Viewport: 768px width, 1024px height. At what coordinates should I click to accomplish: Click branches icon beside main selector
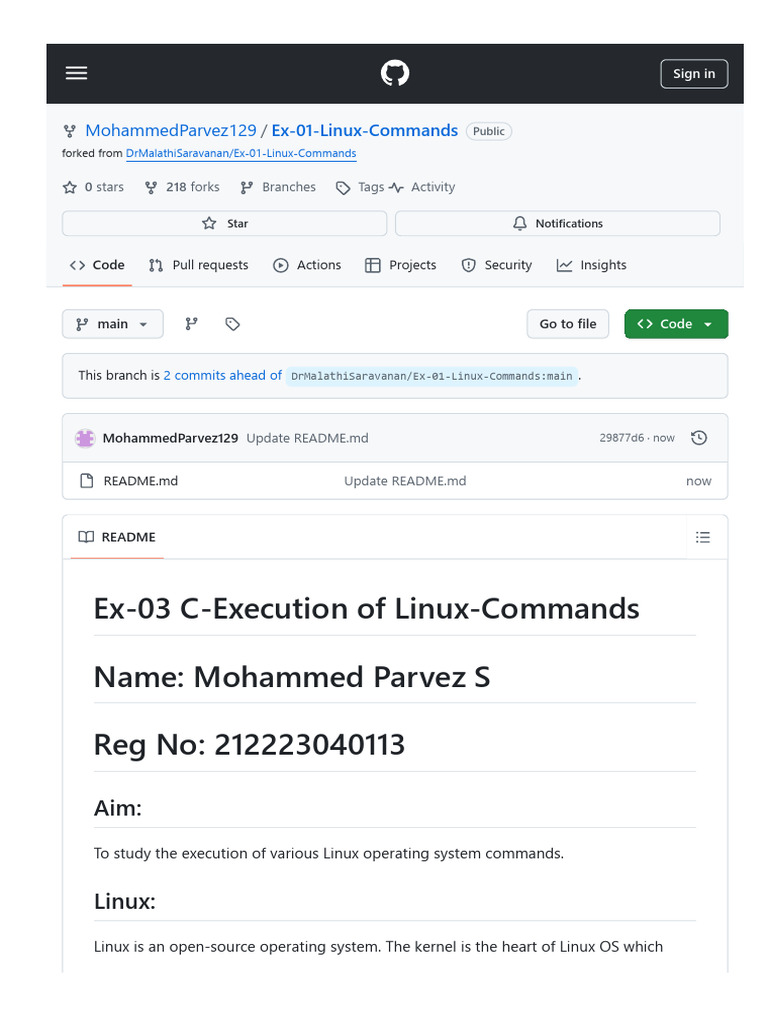(191, 324)
